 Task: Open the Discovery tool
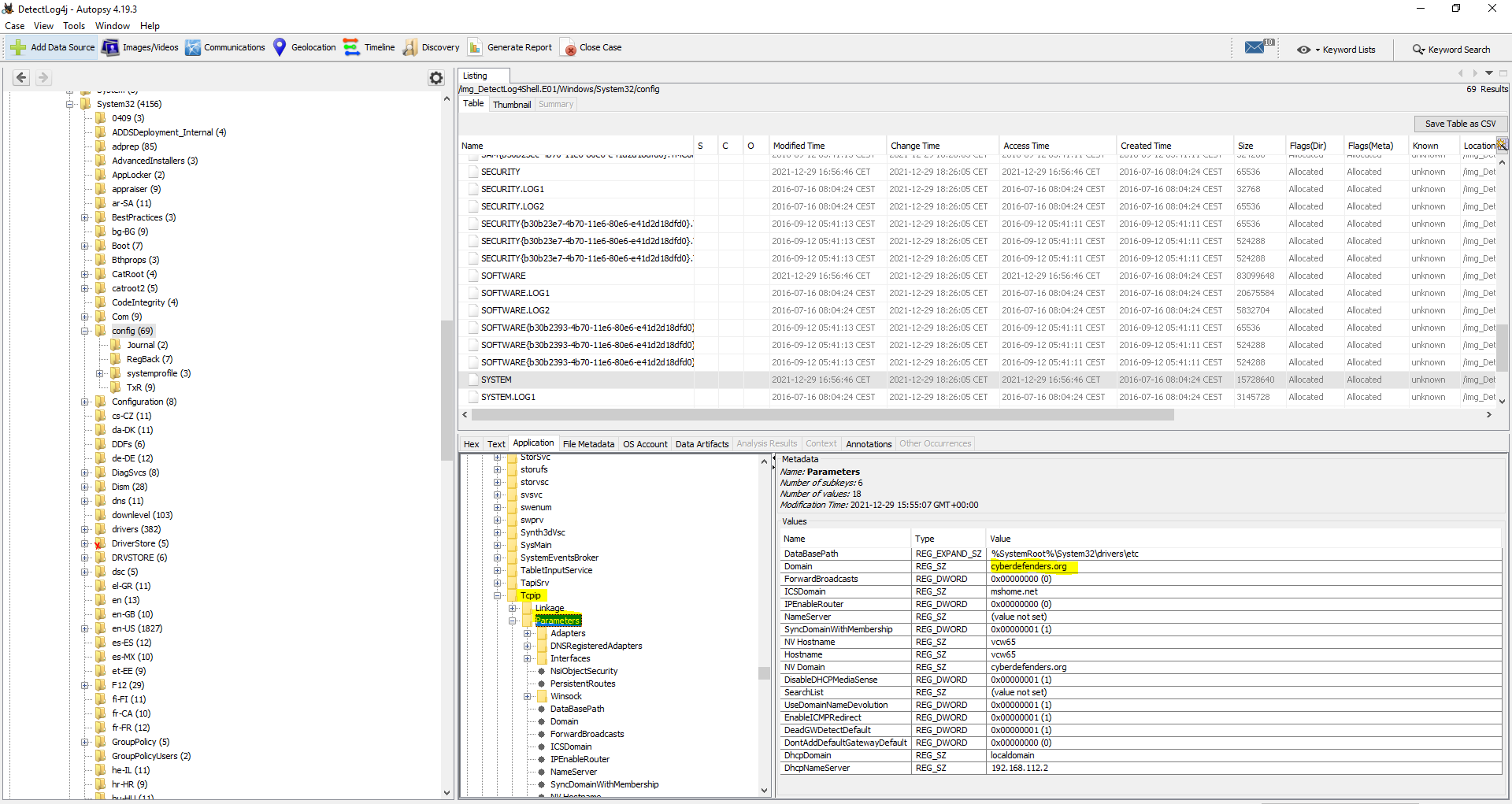tap(431, 47)
